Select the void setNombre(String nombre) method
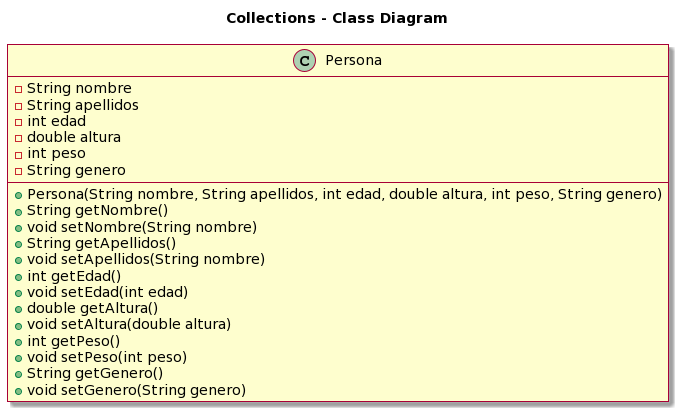Viewport: 681px width, 414px height. click(141, 227)
